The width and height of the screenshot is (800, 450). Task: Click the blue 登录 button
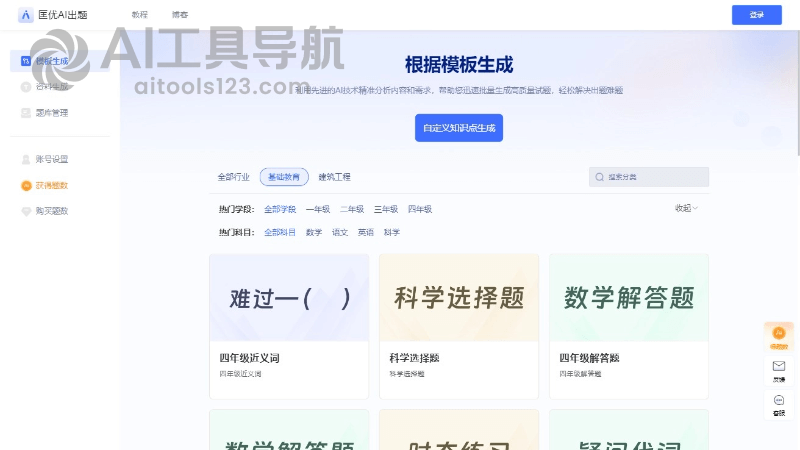tap(757, 15)
